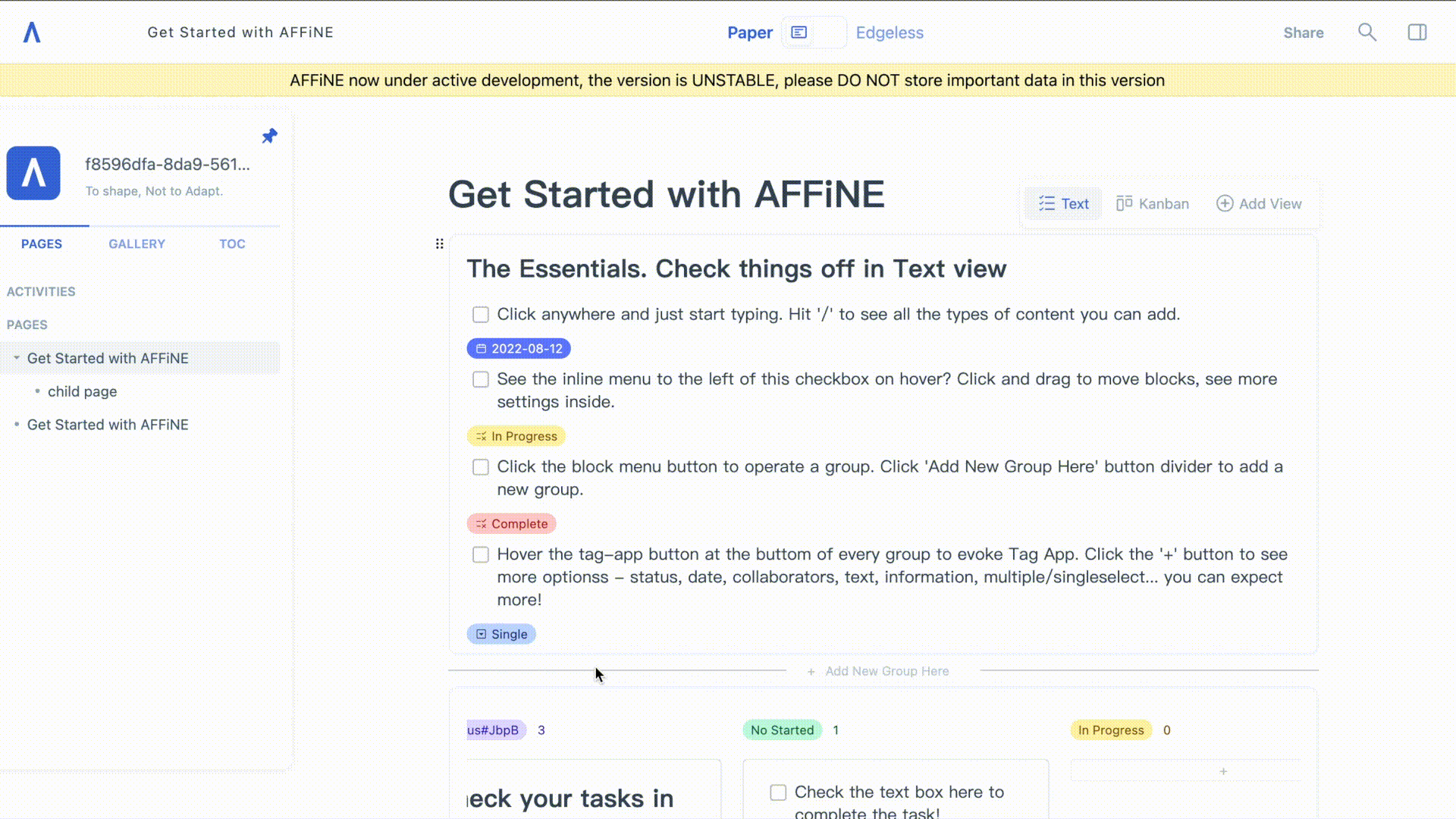Open search with the magnifier icon
1456x819 pixels.
(1367, 32)
